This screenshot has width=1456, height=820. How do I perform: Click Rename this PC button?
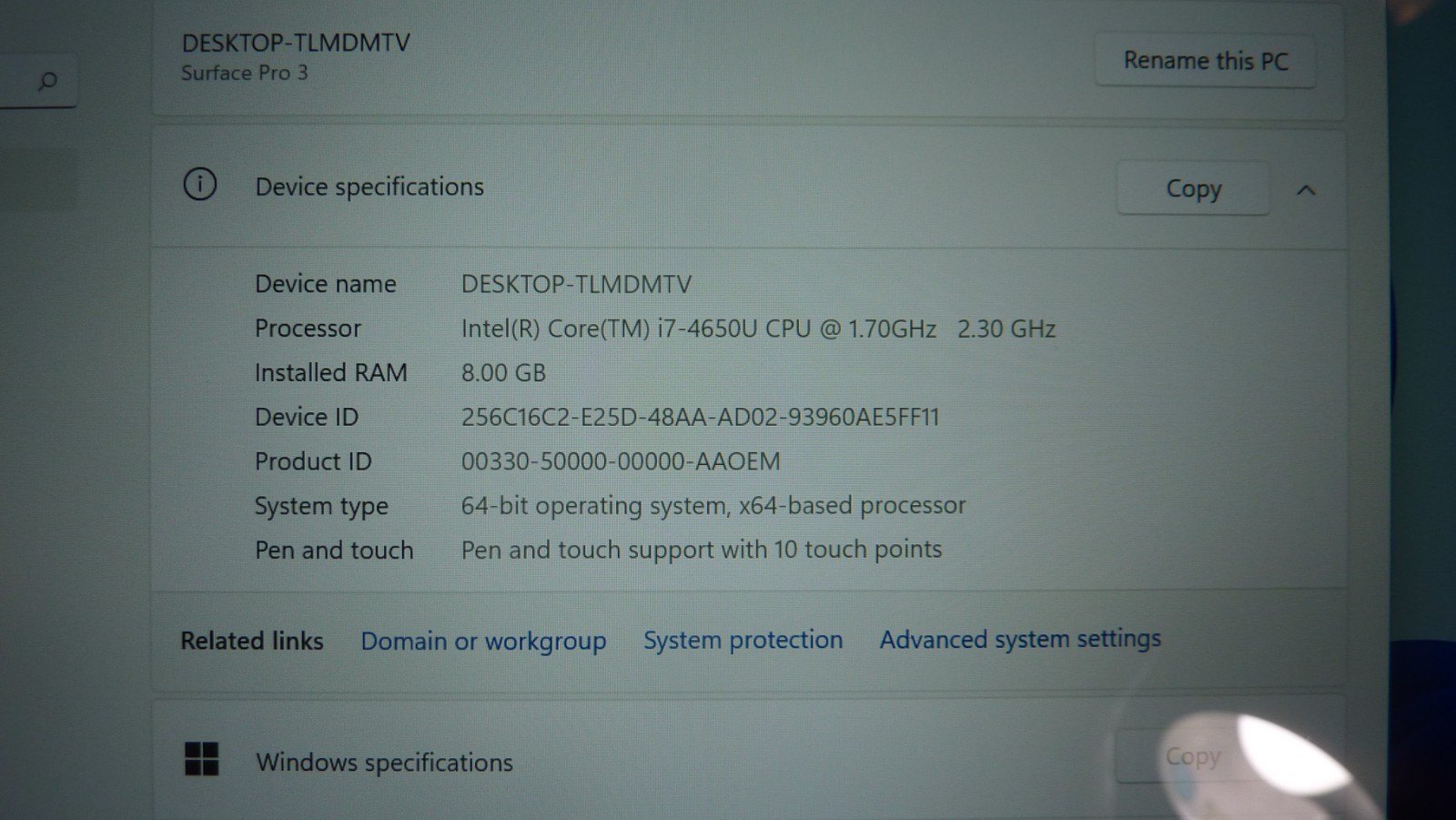[1206, 61]
